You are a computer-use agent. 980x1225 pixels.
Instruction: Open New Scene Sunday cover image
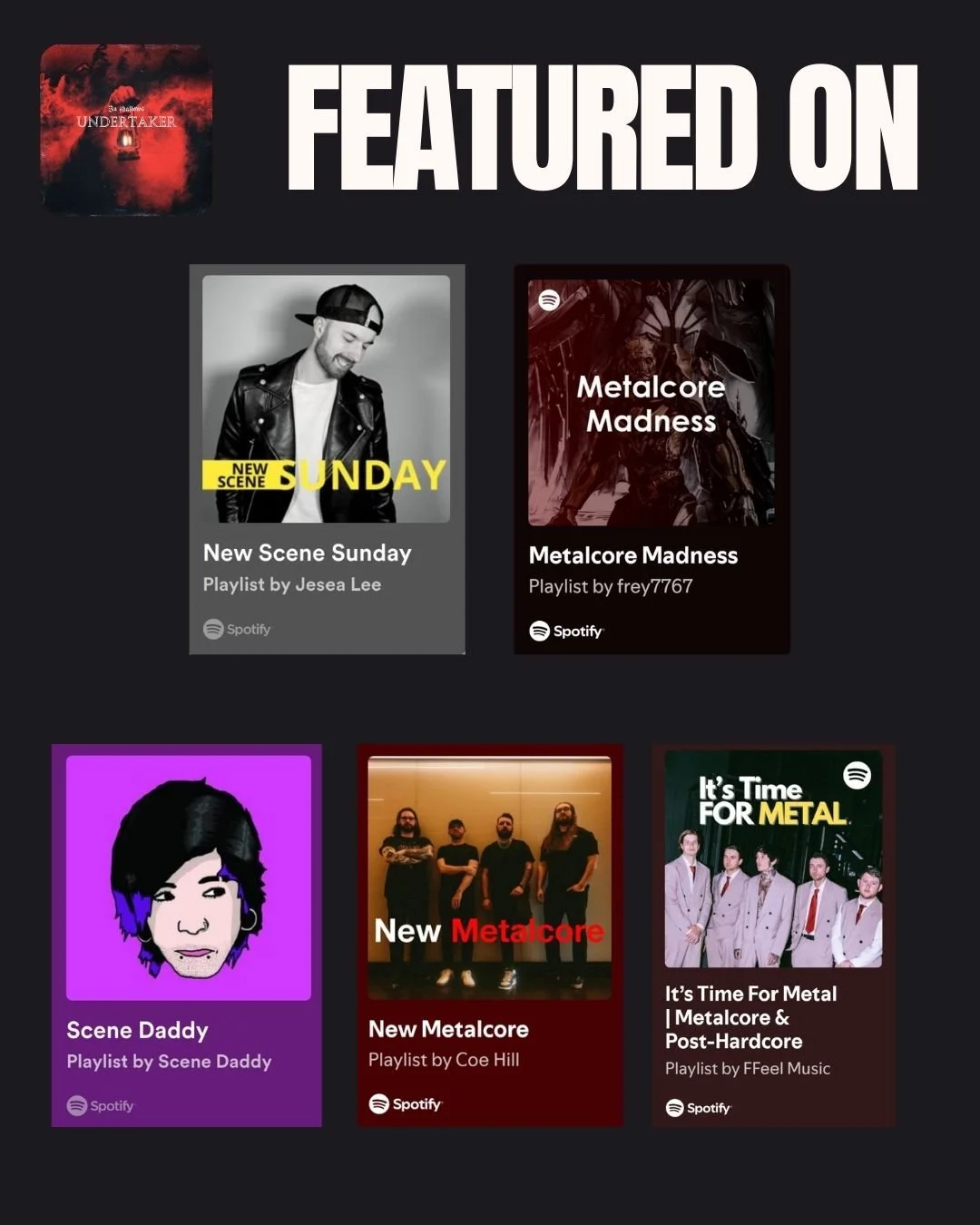[x=327, y=399]
